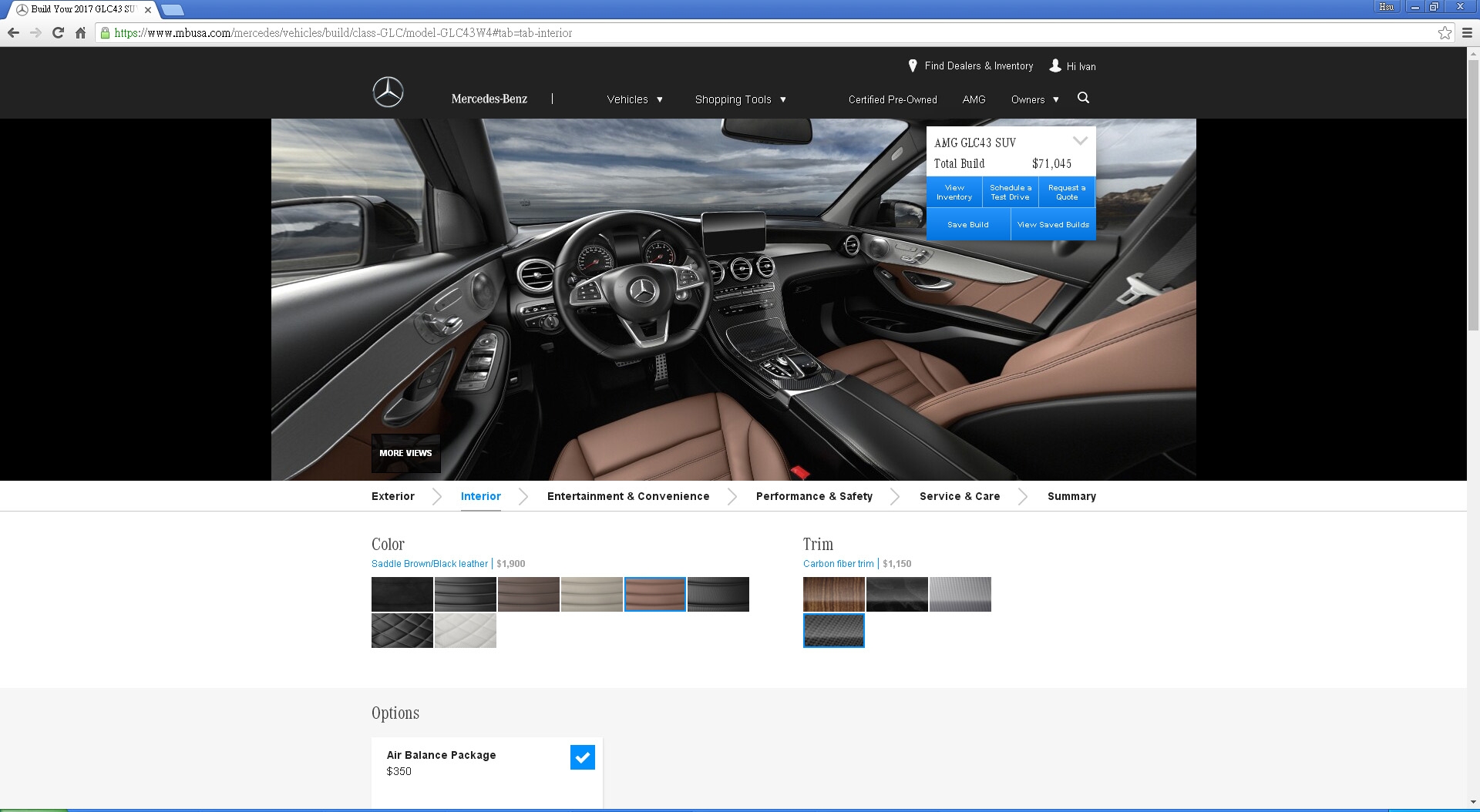Click Schedule a Test Drive

point(1011,193)
